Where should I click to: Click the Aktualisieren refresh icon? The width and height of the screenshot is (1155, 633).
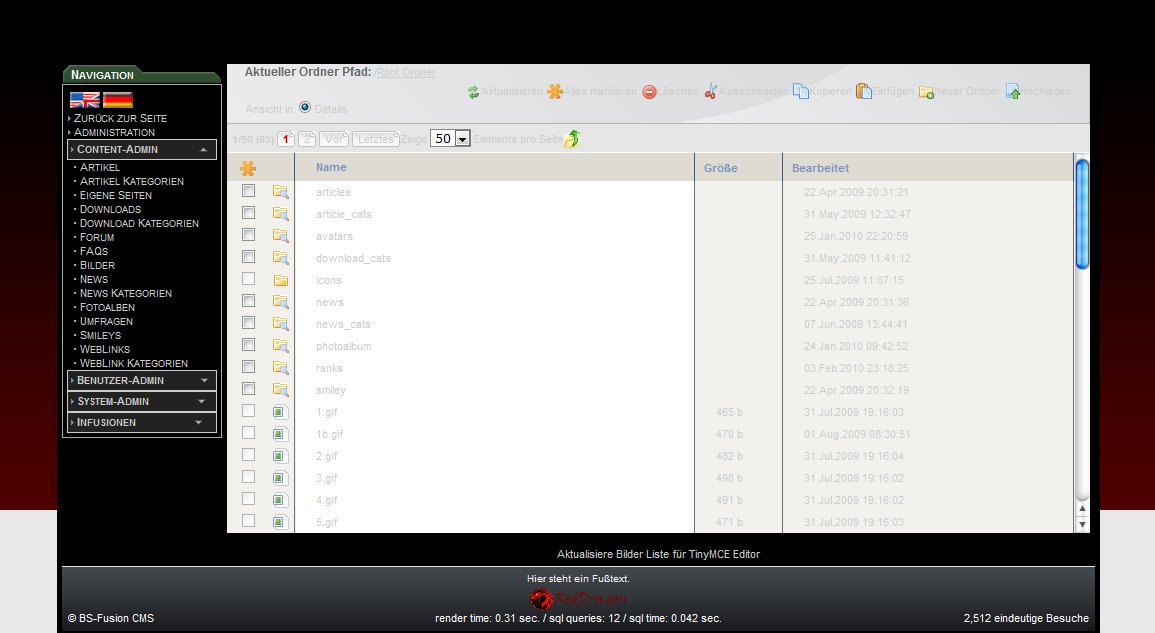coord(474,92)
